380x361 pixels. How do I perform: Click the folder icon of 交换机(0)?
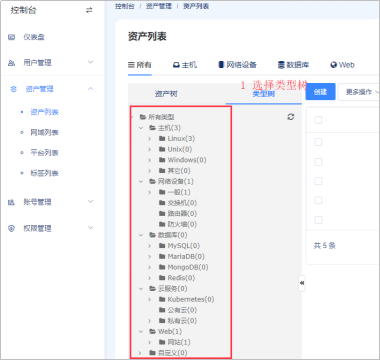coord(162,203)
